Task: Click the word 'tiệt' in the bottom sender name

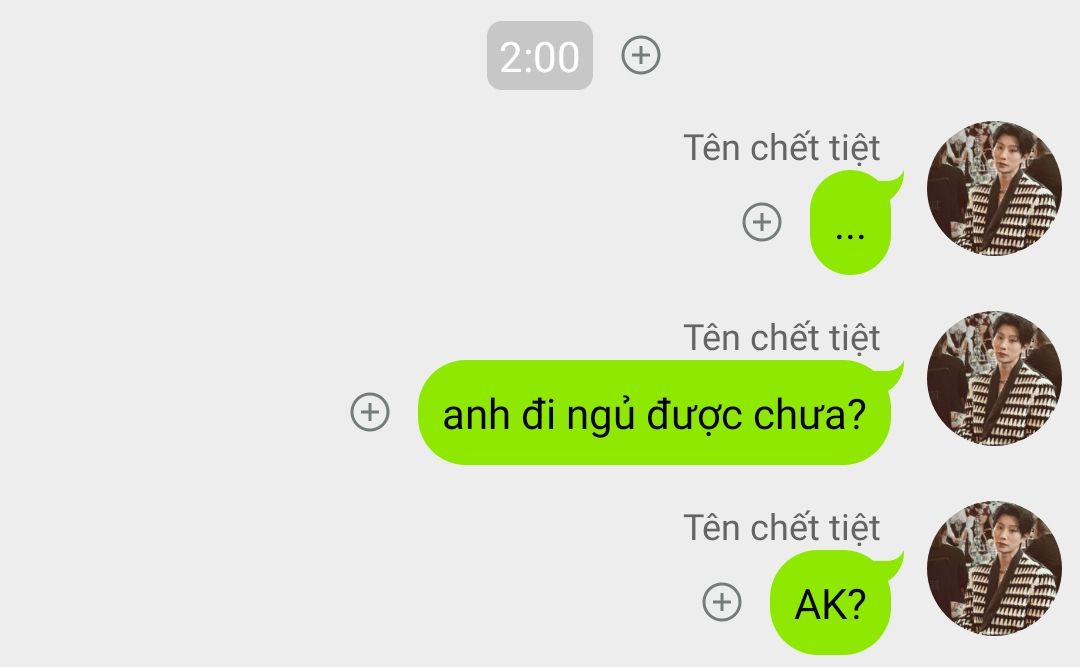Action: 855,528
